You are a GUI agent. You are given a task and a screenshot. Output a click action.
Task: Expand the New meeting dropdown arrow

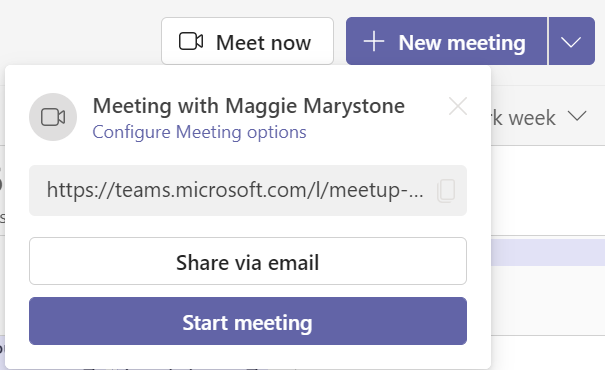coord(571,41)
